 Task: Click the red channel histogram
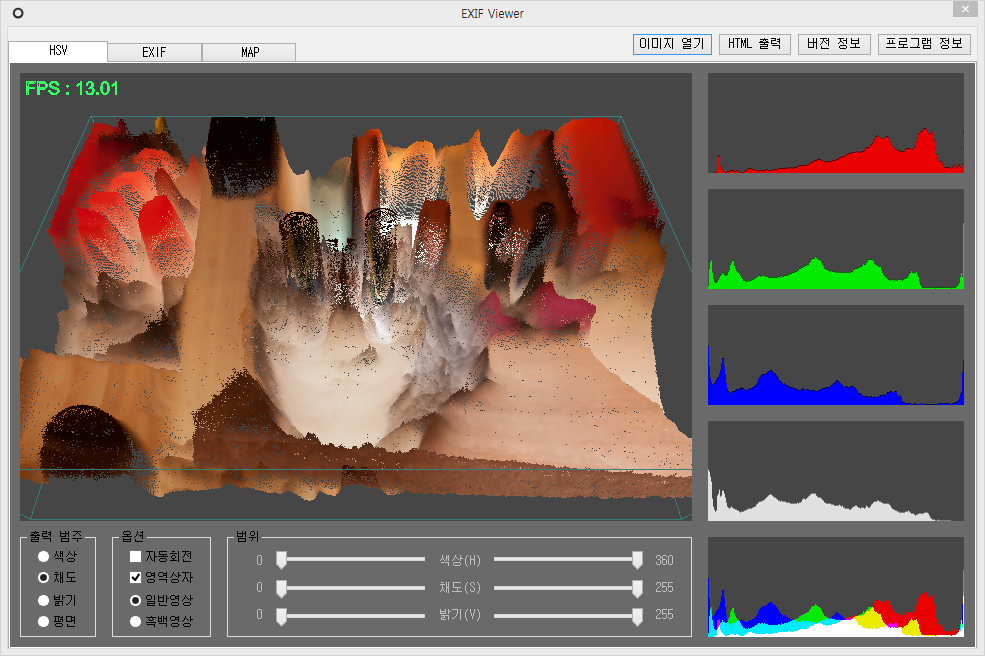tap(835, 123)
